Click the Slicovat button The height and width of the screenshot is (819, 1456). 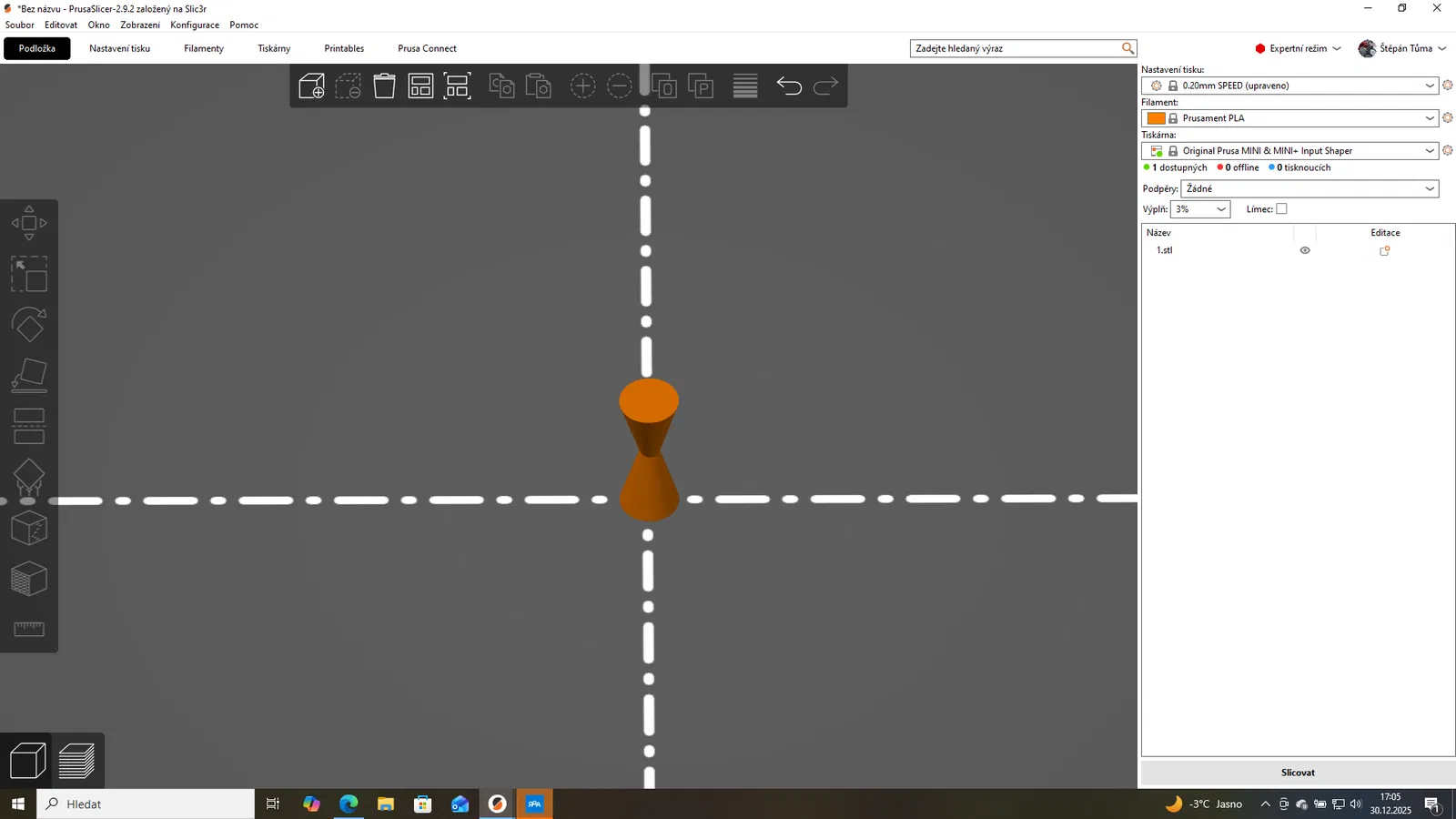click(1298, 773)
